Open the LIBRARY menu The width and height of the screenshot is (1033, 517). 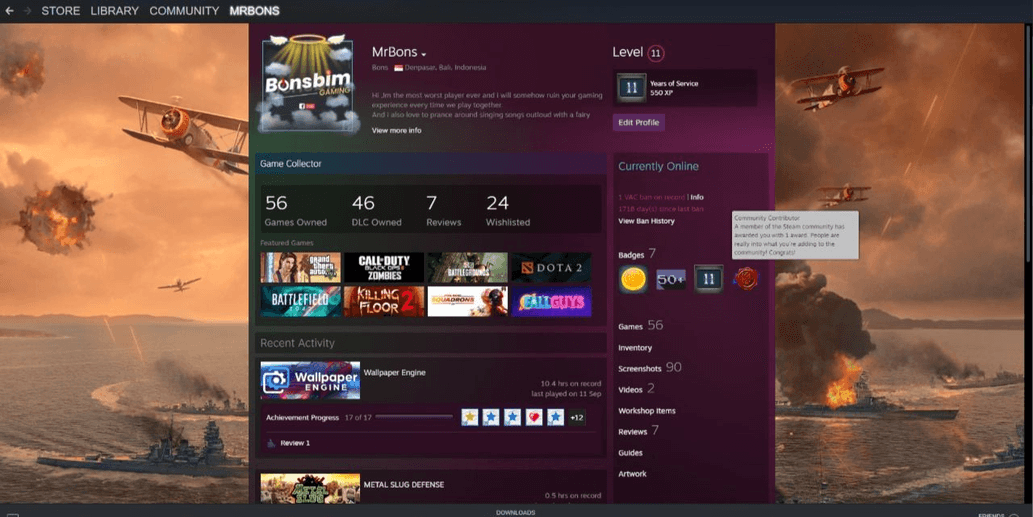[x=115, y=11]
